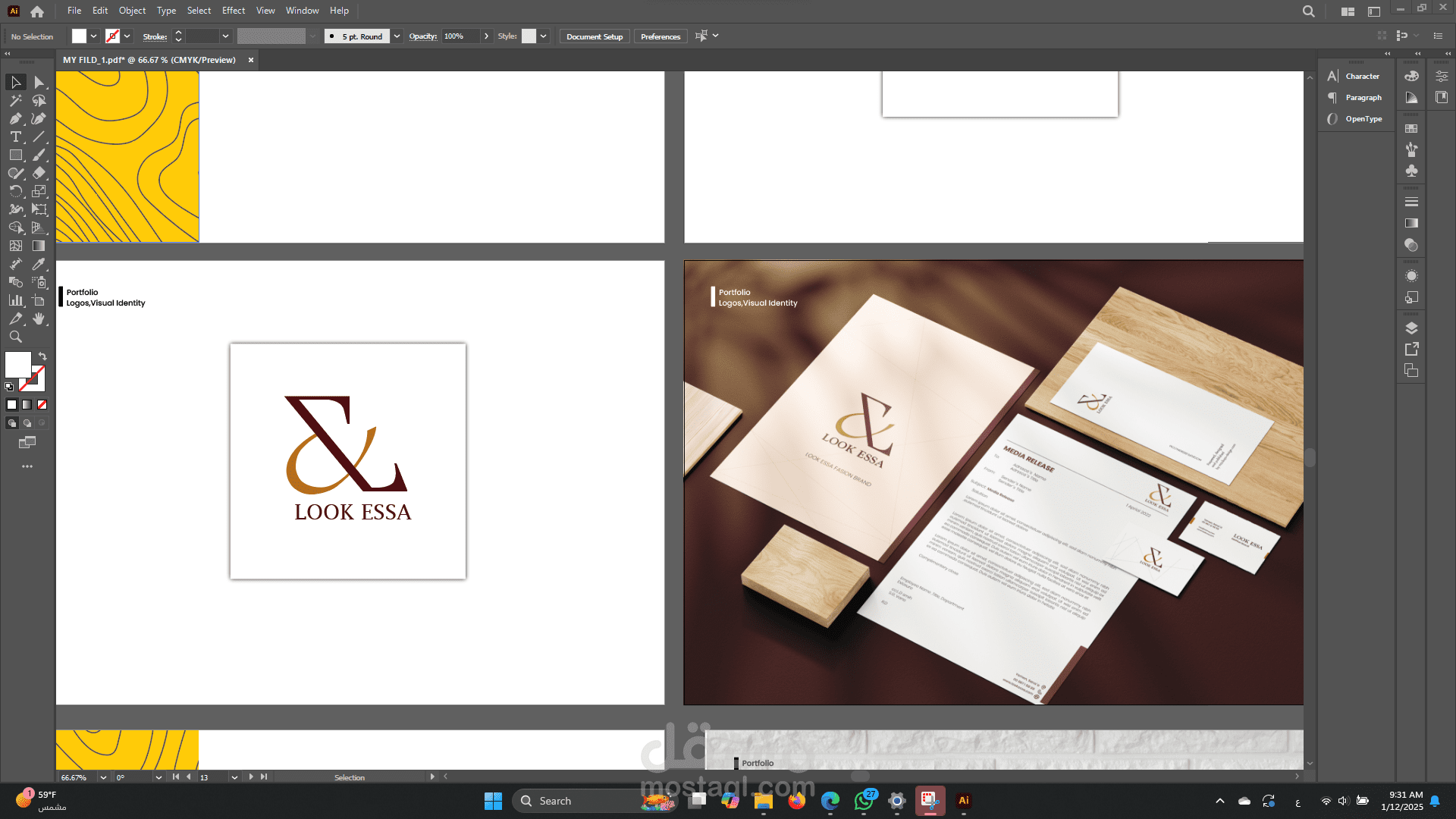The height and width of the screenshot is (819, 1456).
Task: Open the zoom level dropdown
Action: 103,777
